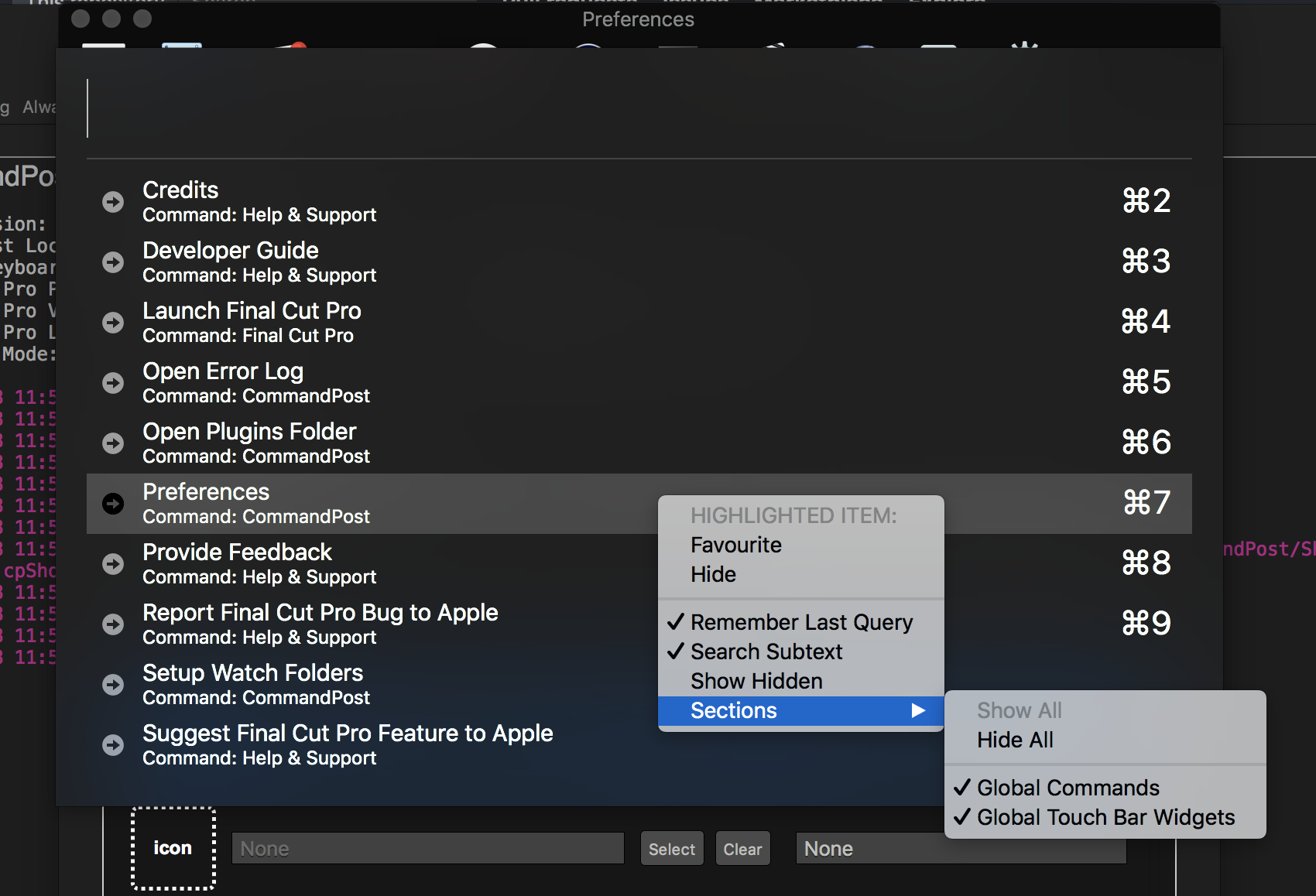Select Developer Guide command row
1316x896 pixels.
coord(639,262)
